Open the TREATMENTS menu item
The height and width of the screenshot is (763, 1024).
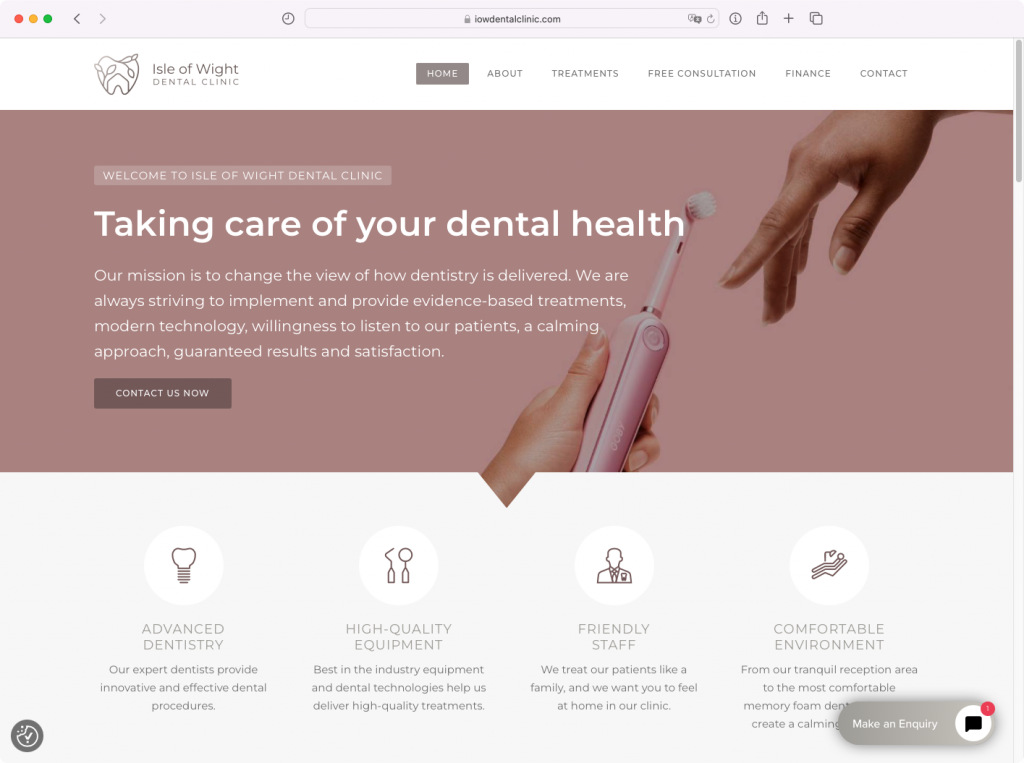(584, 74)
